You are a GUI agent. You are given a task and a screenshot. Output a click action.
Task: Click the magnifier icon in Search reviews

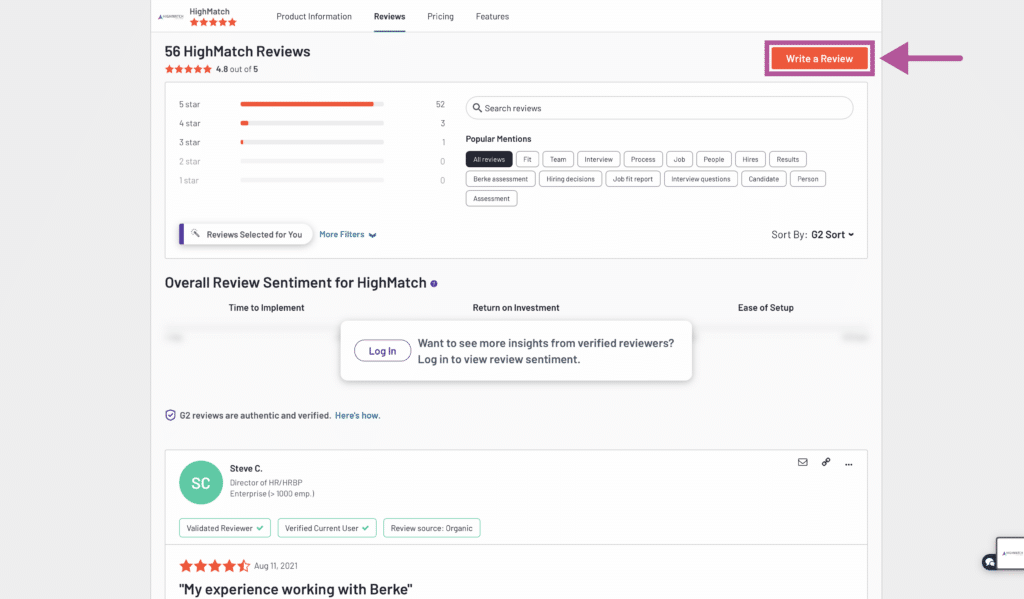point(478,108)
